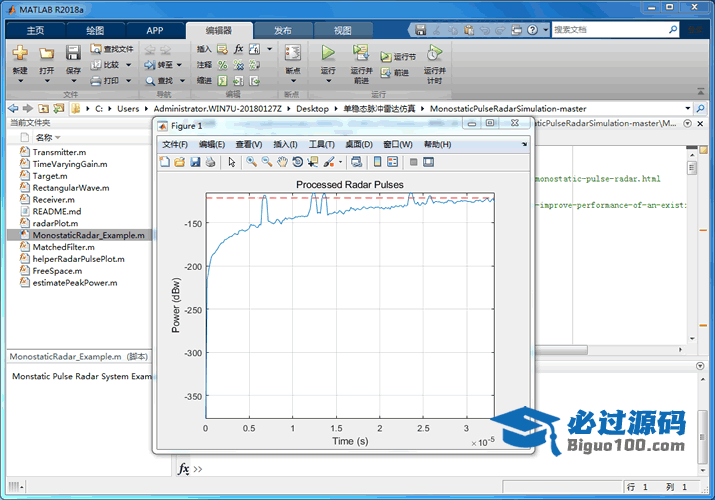Expand the 比较 dropdown arrow

(x=129, y=65)
